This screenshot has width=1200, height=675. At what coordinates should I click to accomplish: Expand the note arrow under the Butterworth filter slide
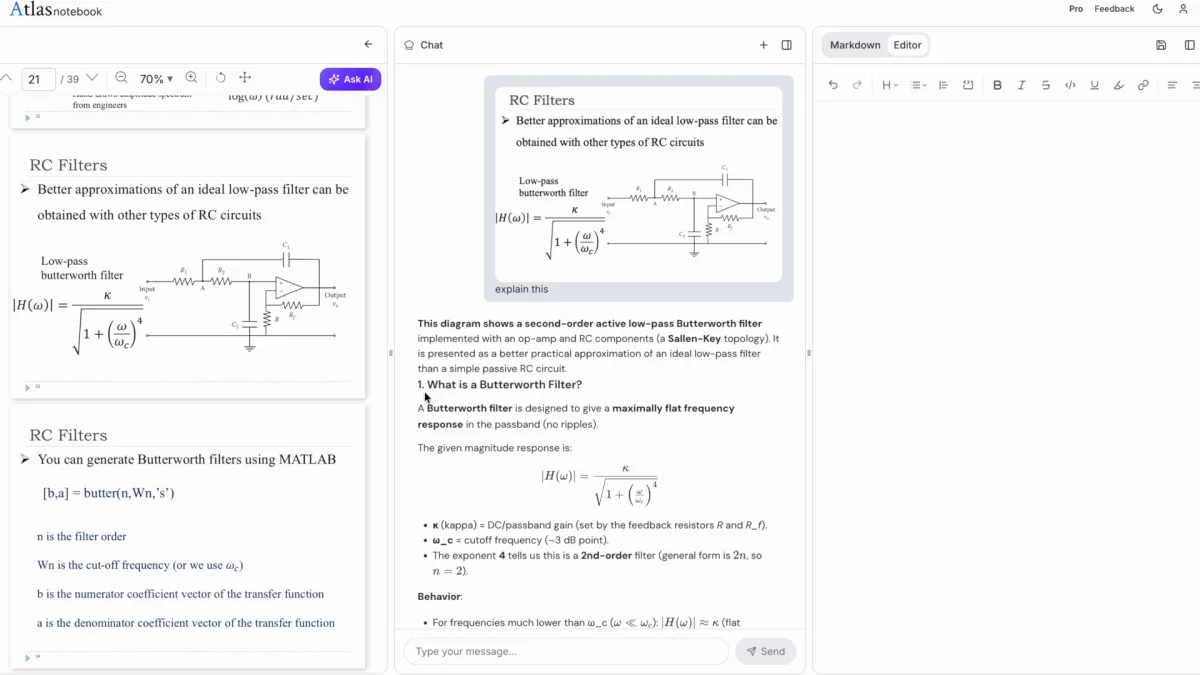coord(28,387)
